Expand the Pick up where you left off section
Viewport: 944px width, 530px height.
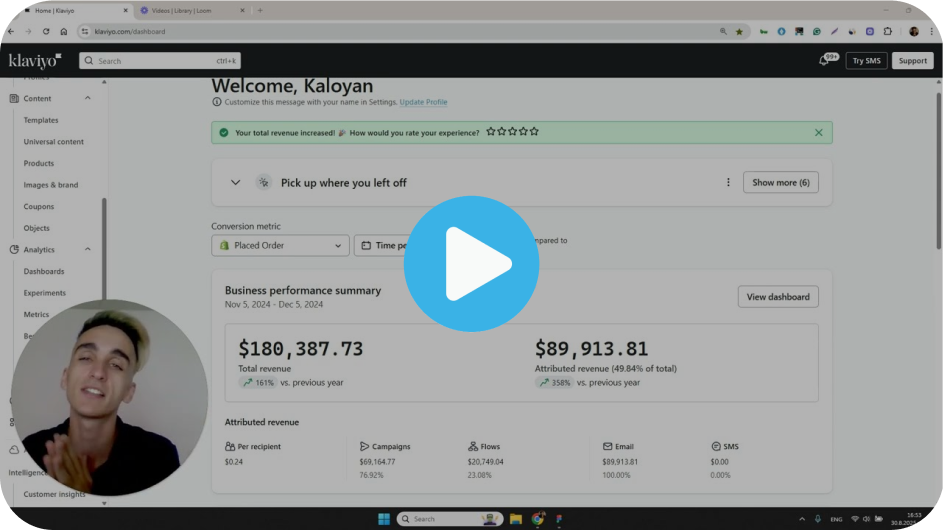236,183
